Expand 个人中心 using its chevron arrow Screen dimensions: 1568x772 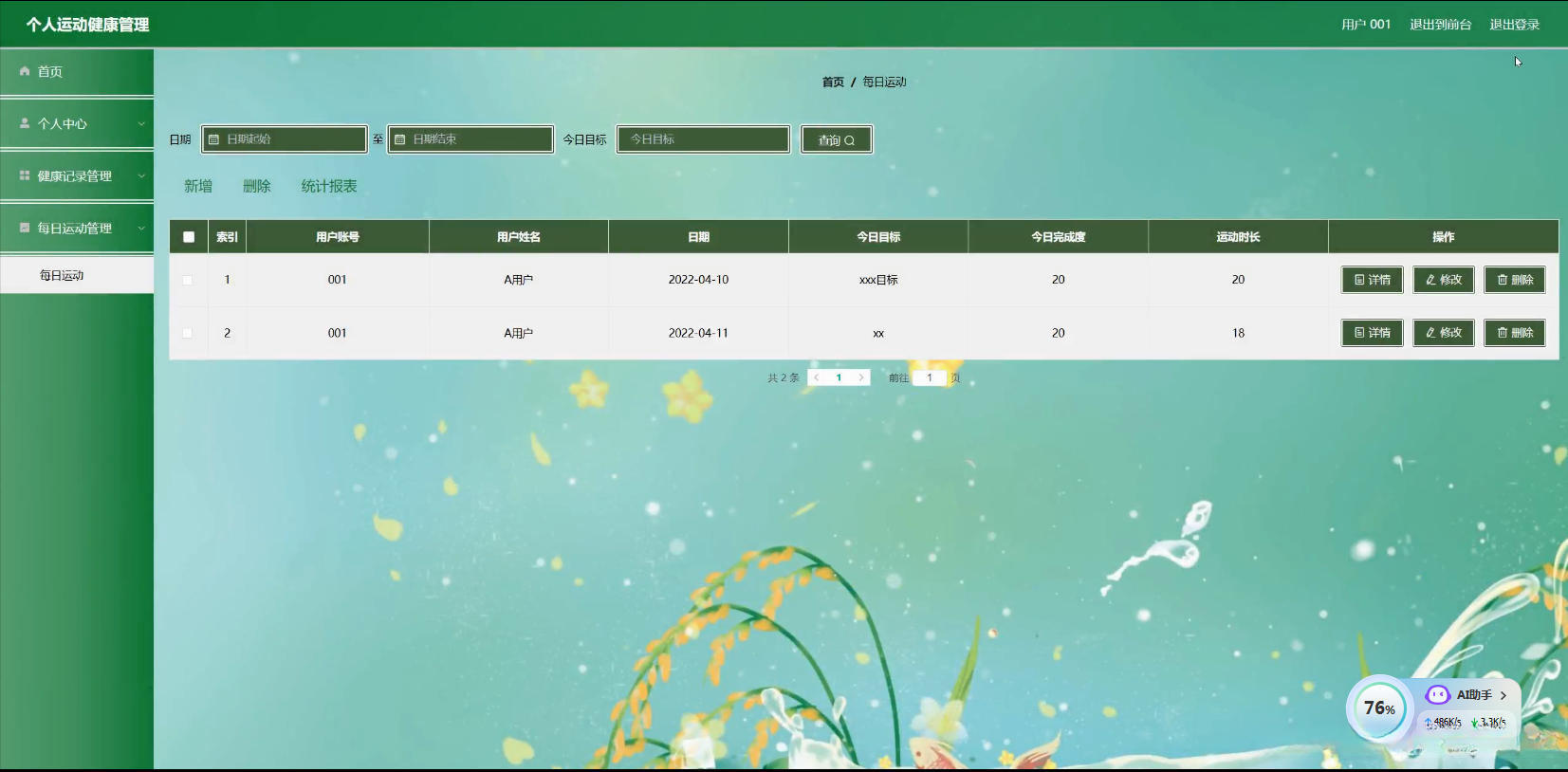click(141, 124)
